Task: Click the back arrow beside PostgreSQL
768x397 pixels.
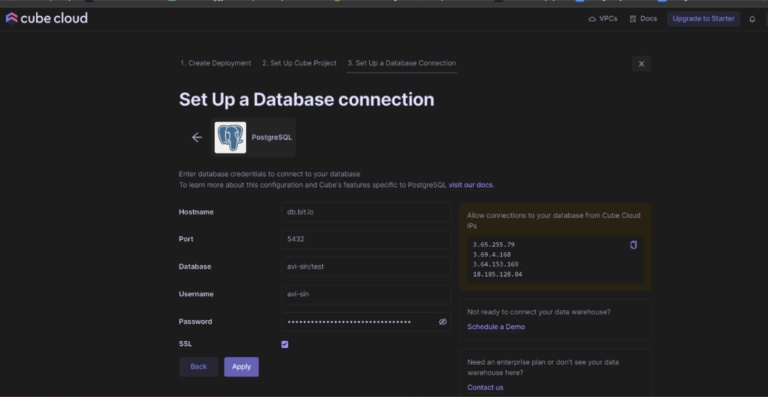Action: click(x=197, y=138)
